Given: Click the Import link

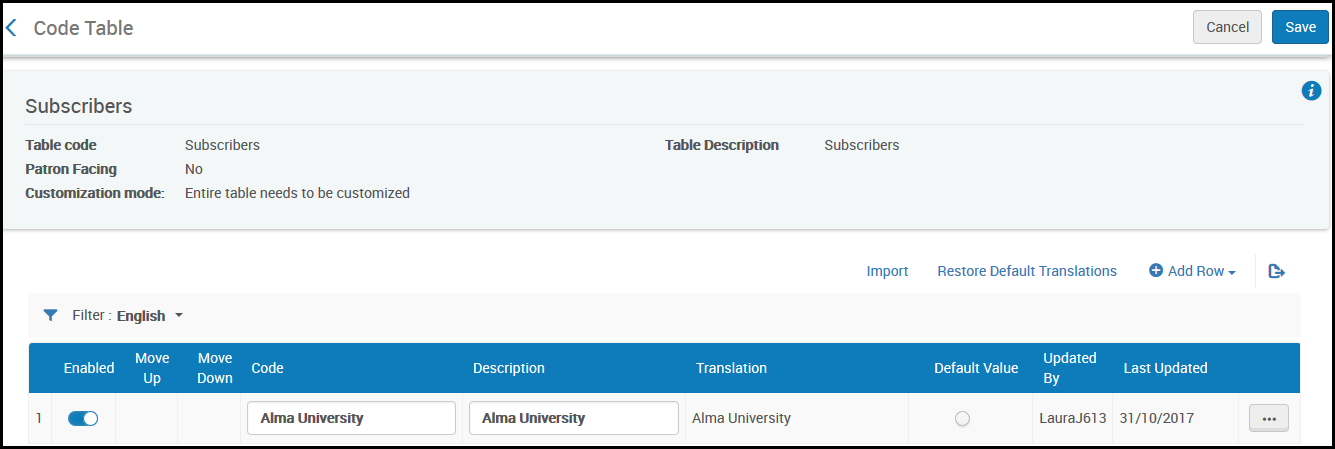Looking at the screenshot, I should point(887,271).
